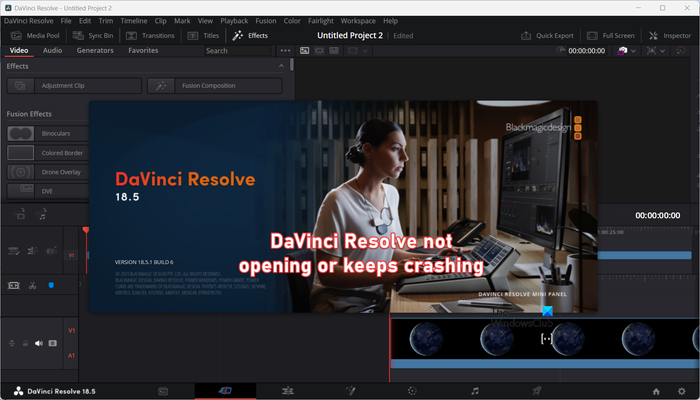Screen dimensions: 700x400
Task: Click the camera icon in viewer header
Action: [622, 51]
